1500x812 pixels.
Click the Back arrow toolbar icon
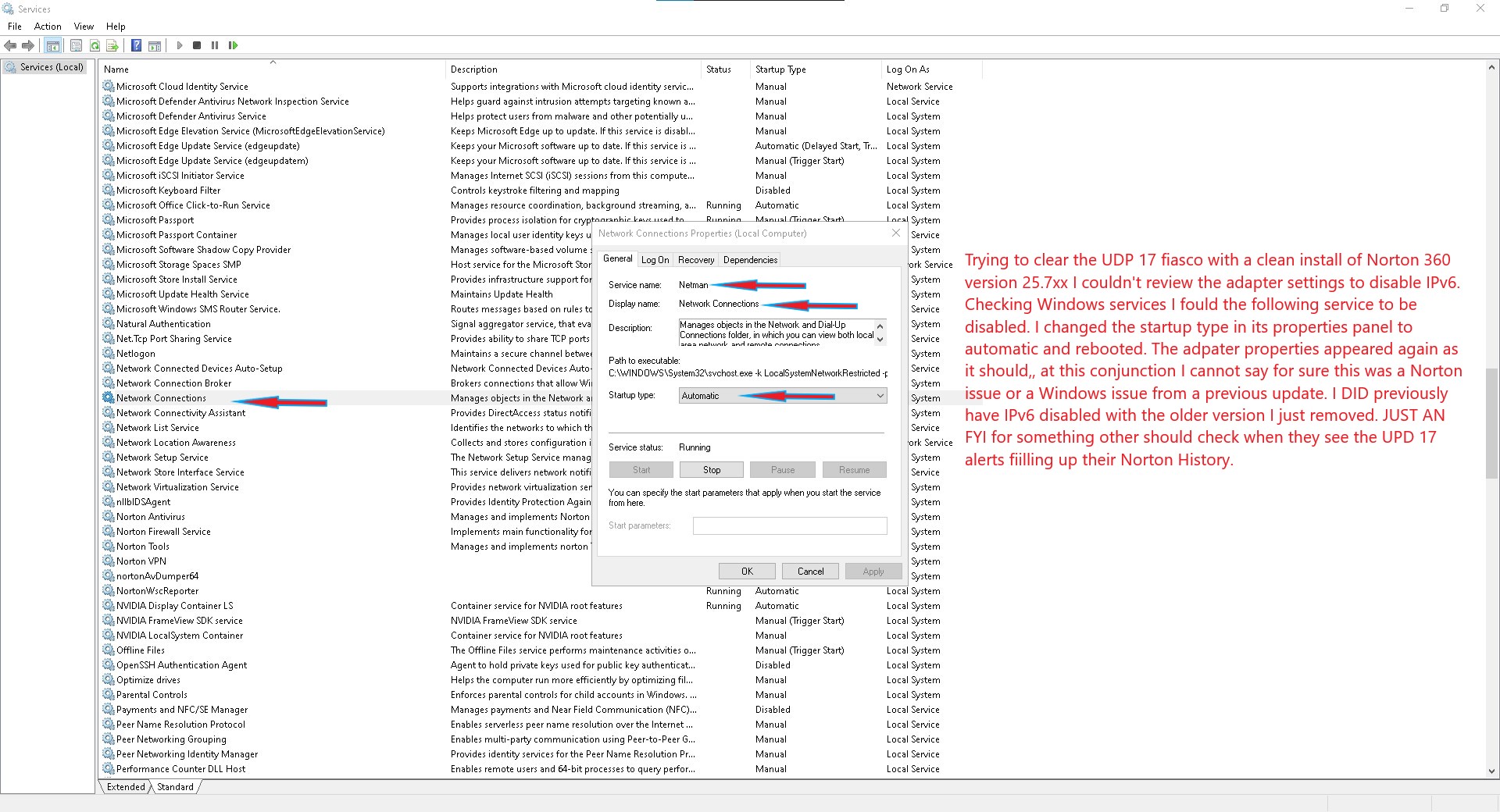tap(10, 46)
